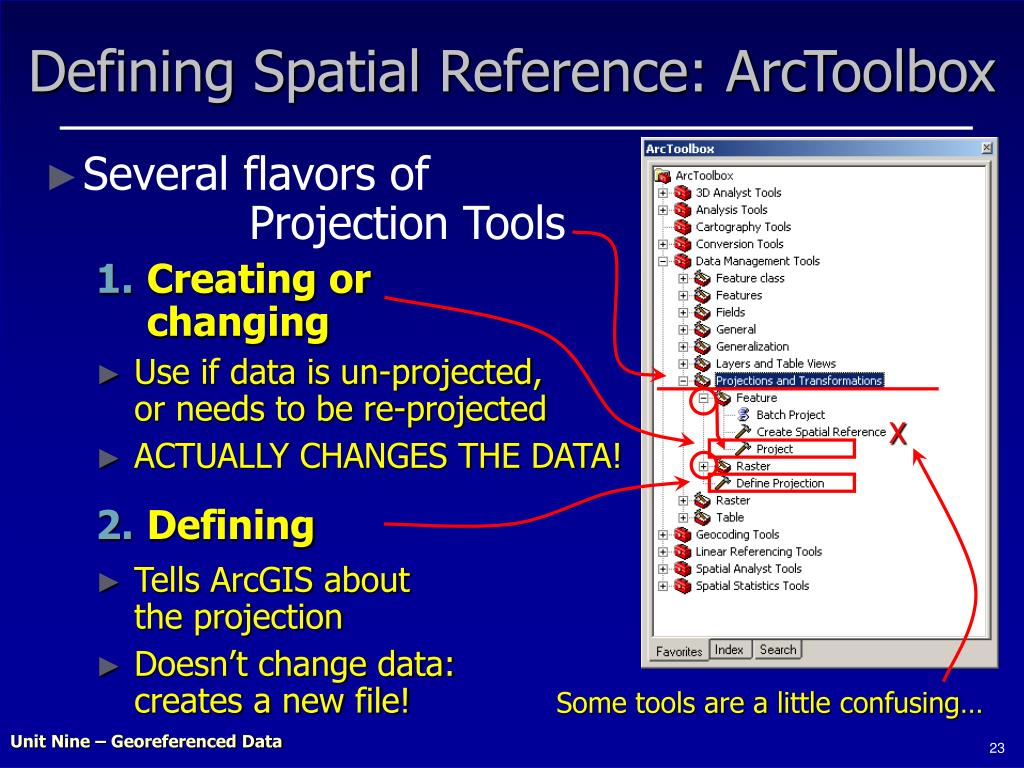Viewport: 1024px width, 768px height.
Task: Expand the Layers and Table Views node
Action: click(683, 363)
